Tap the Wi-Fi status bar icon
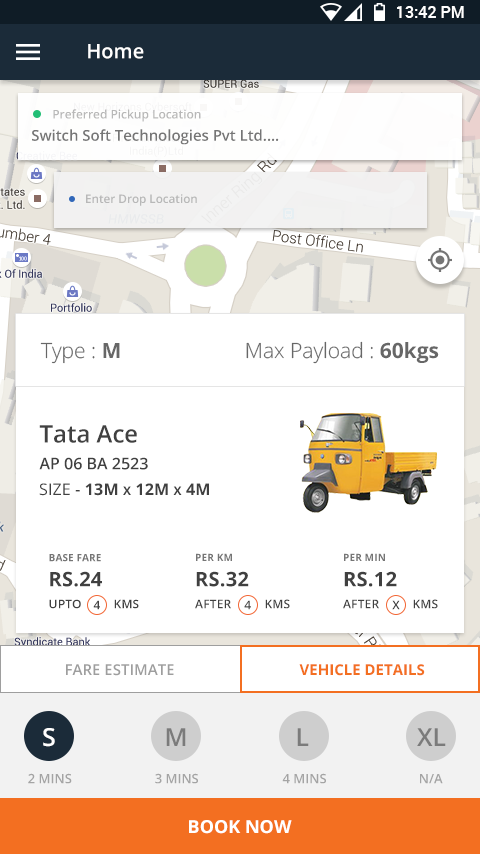Screen dimensions: 480x854 (330, 12)
